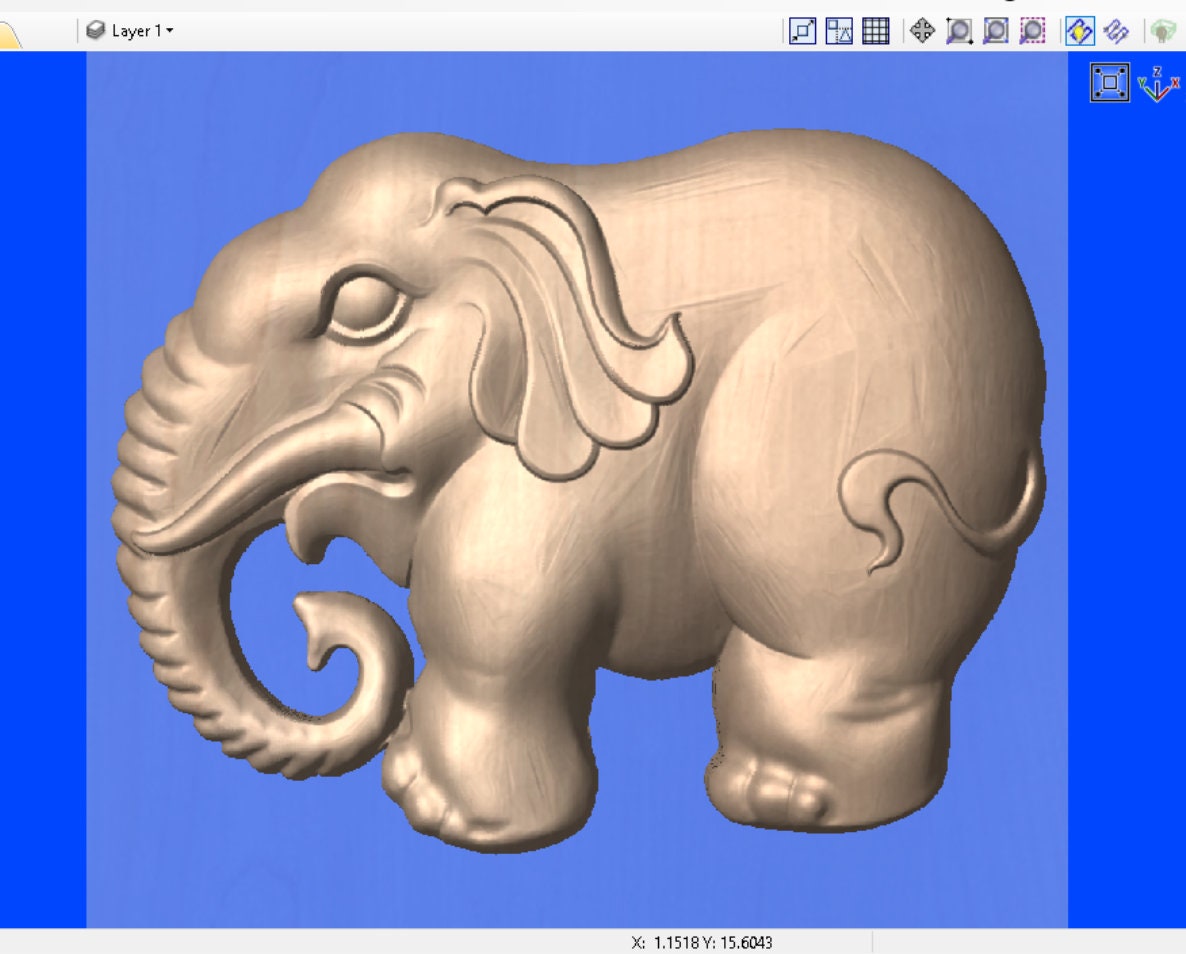Click the Layer 1 label

click(135, 30)
